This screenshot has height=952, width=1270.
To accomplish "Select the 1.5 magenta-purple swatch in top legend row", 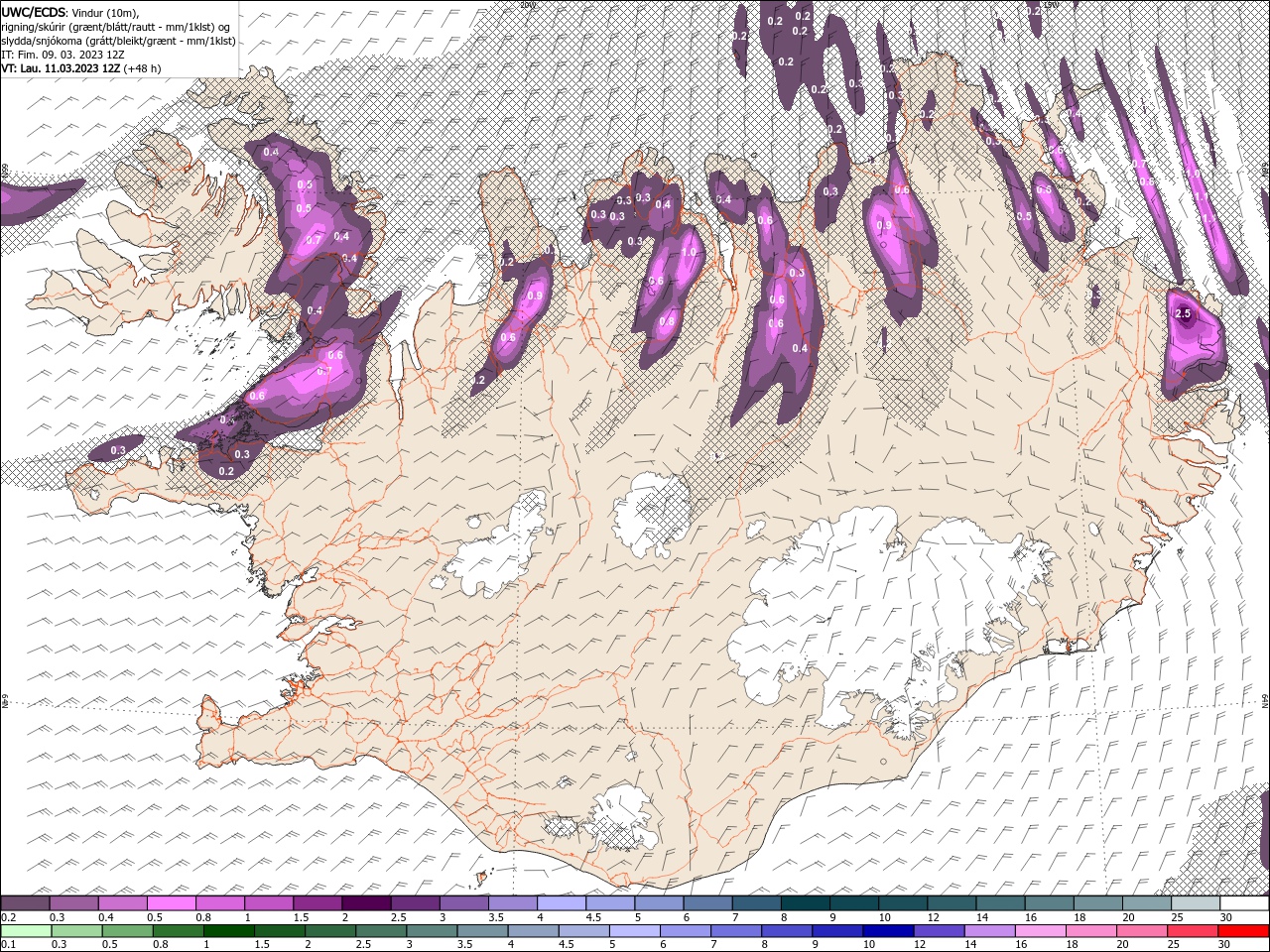I will [x=317, y=903].
